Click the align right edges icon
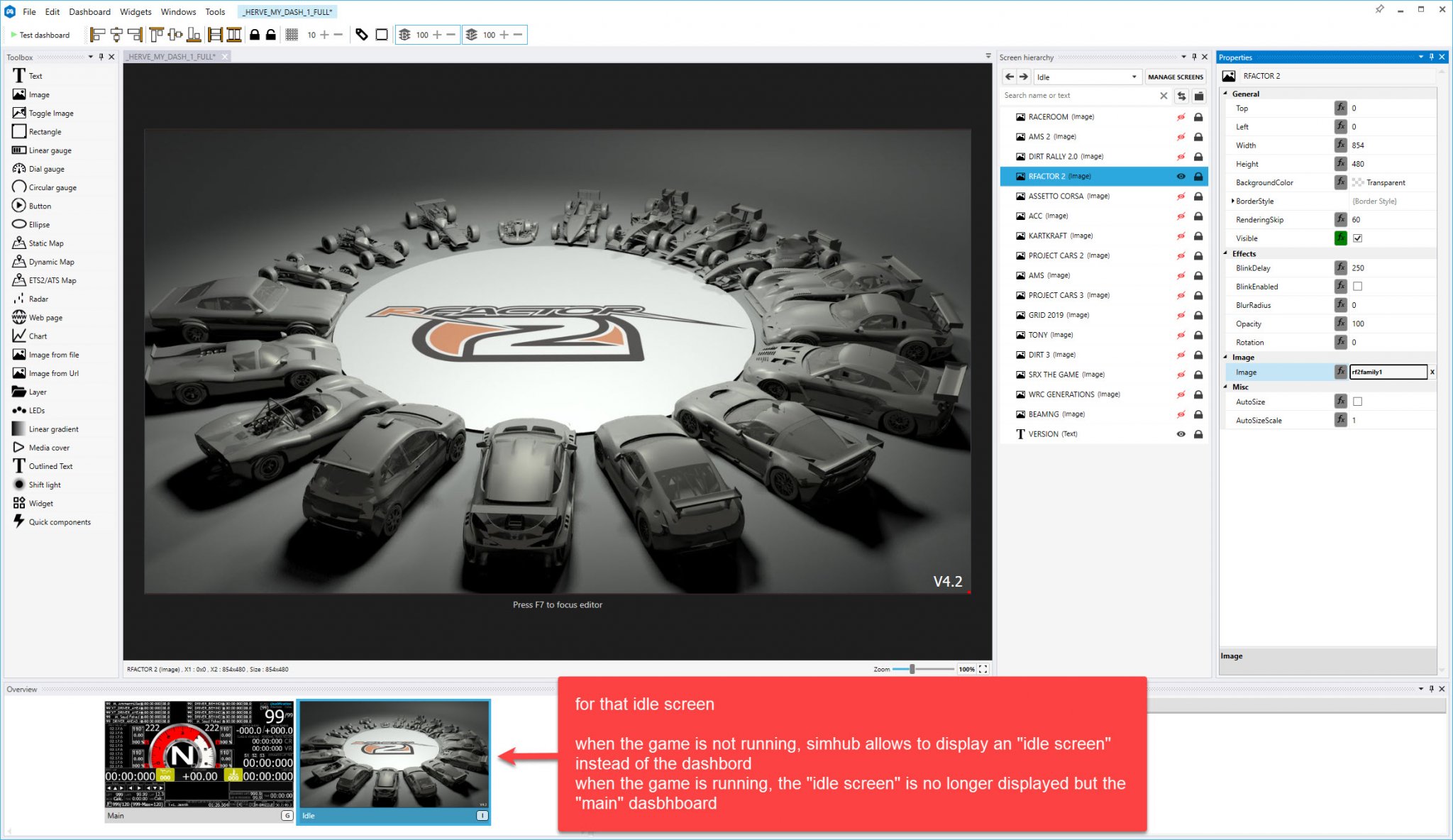The height and width of the screenshot is (840, 1453). [136, 35]
